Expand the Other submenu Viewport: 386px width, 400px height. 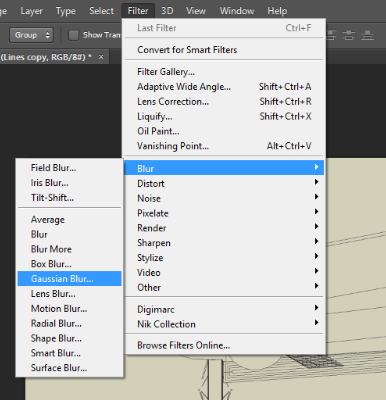(x=224, y=287)
